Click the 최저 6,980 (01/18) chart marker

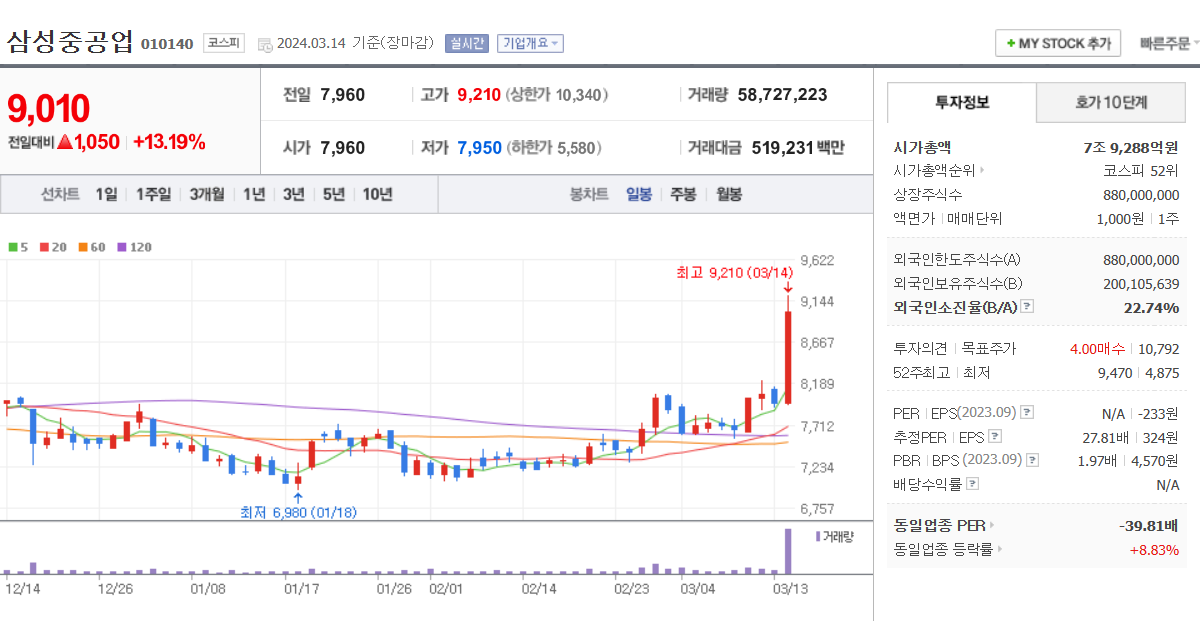(x=298, y=512)
